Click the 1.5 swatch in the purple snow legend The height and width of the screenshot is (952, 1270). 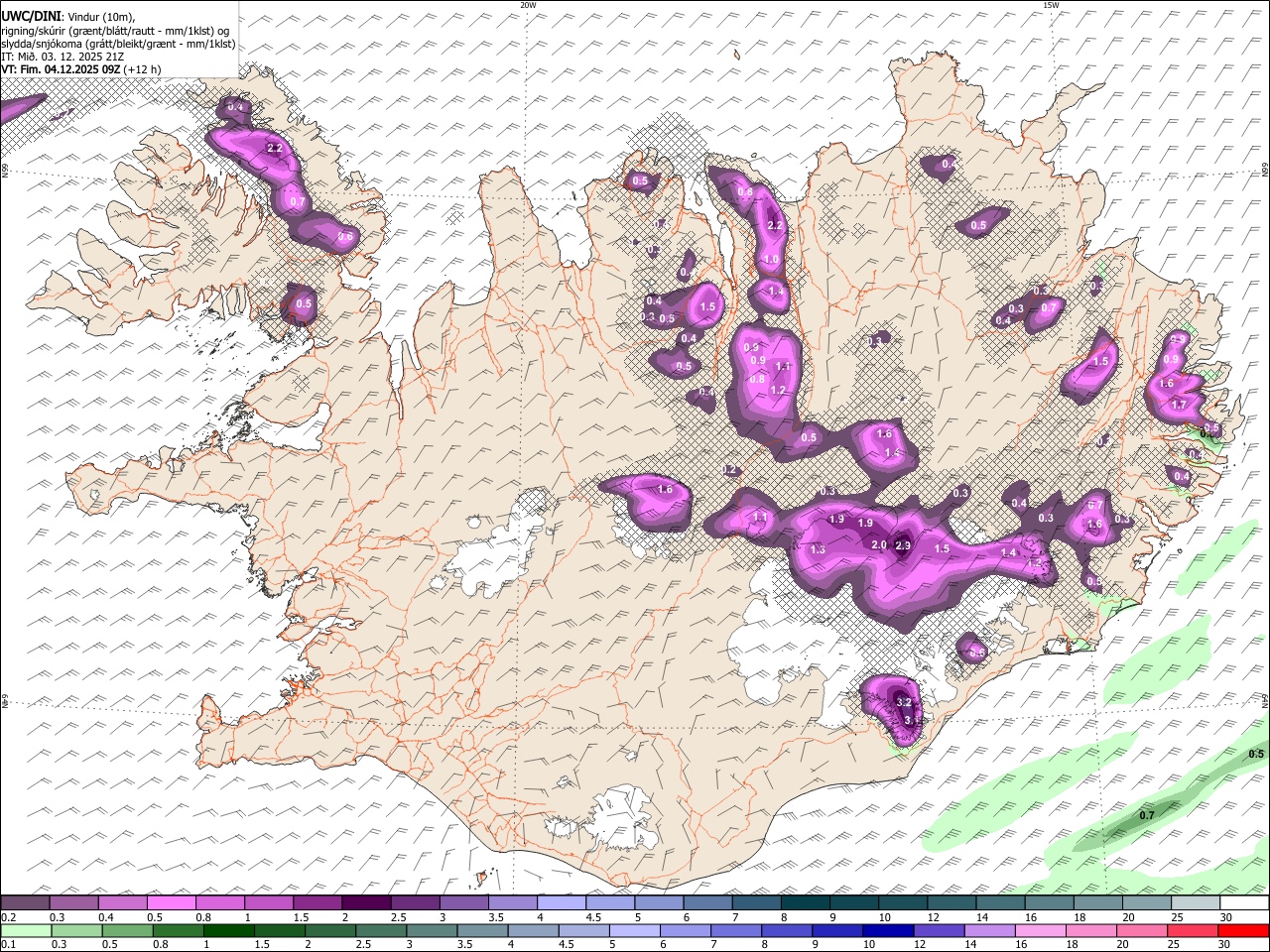(317, 902)
